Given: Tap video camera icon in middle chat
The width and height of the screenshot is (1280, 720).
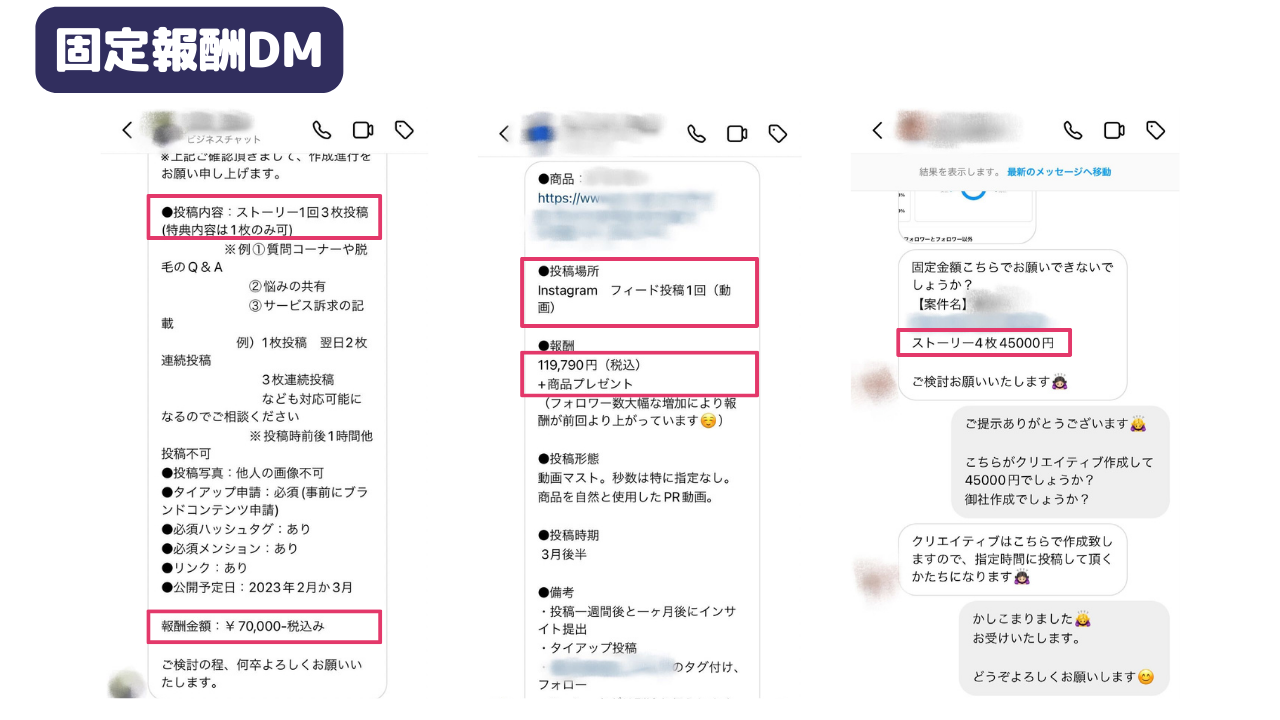Looking at the screenshot, I should point(737,134).
